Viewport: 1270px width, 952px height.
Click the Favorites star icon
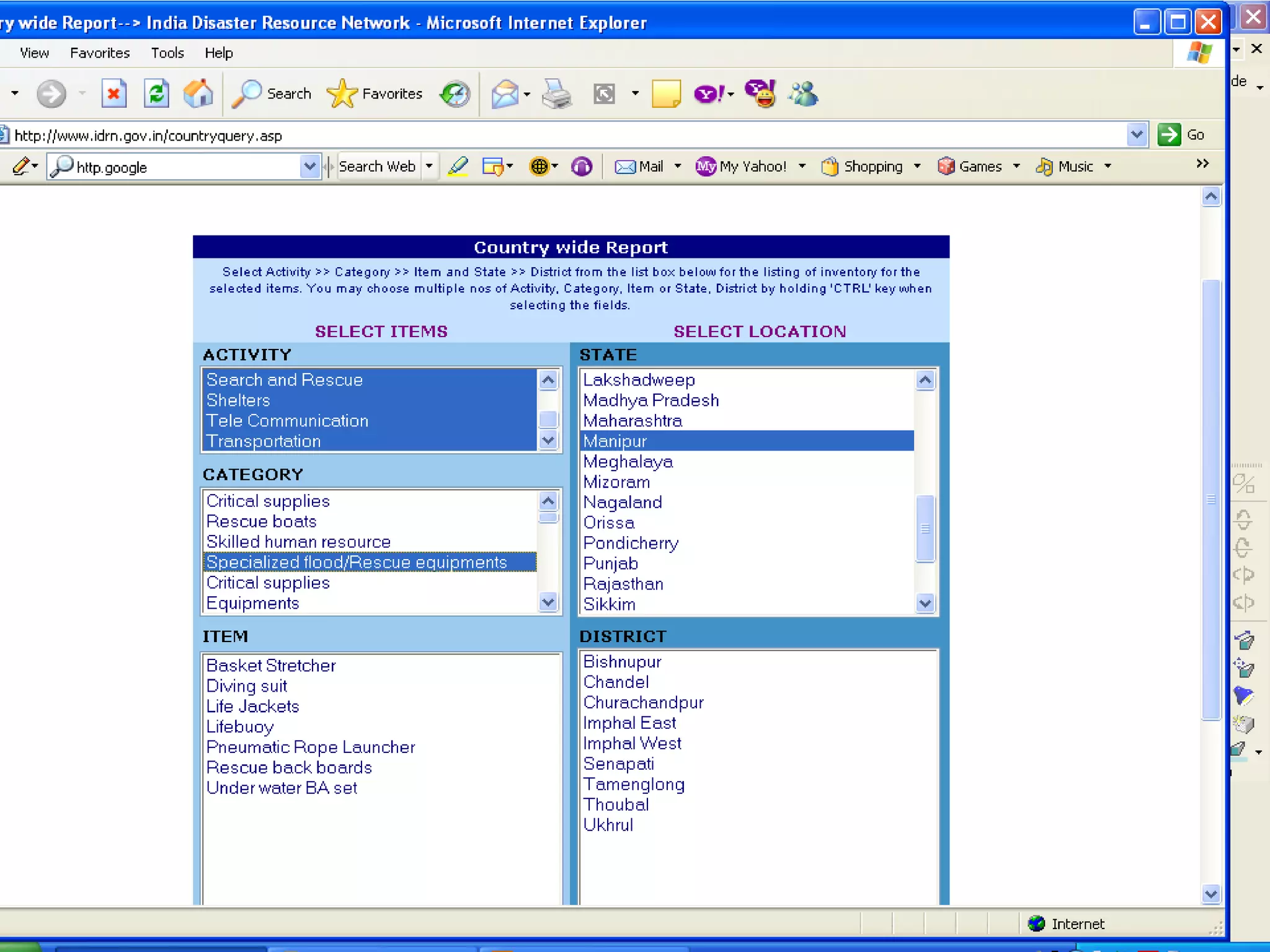(342, 94)
